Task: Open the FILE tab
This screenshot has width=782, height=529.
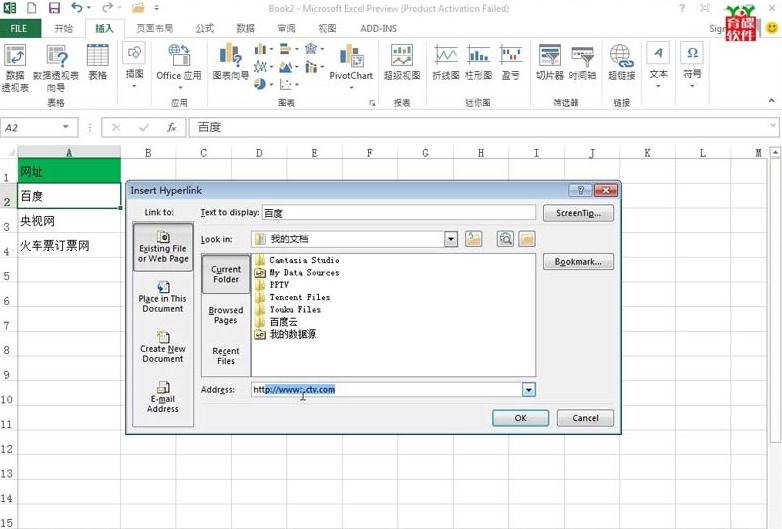Action: (19, 28)
